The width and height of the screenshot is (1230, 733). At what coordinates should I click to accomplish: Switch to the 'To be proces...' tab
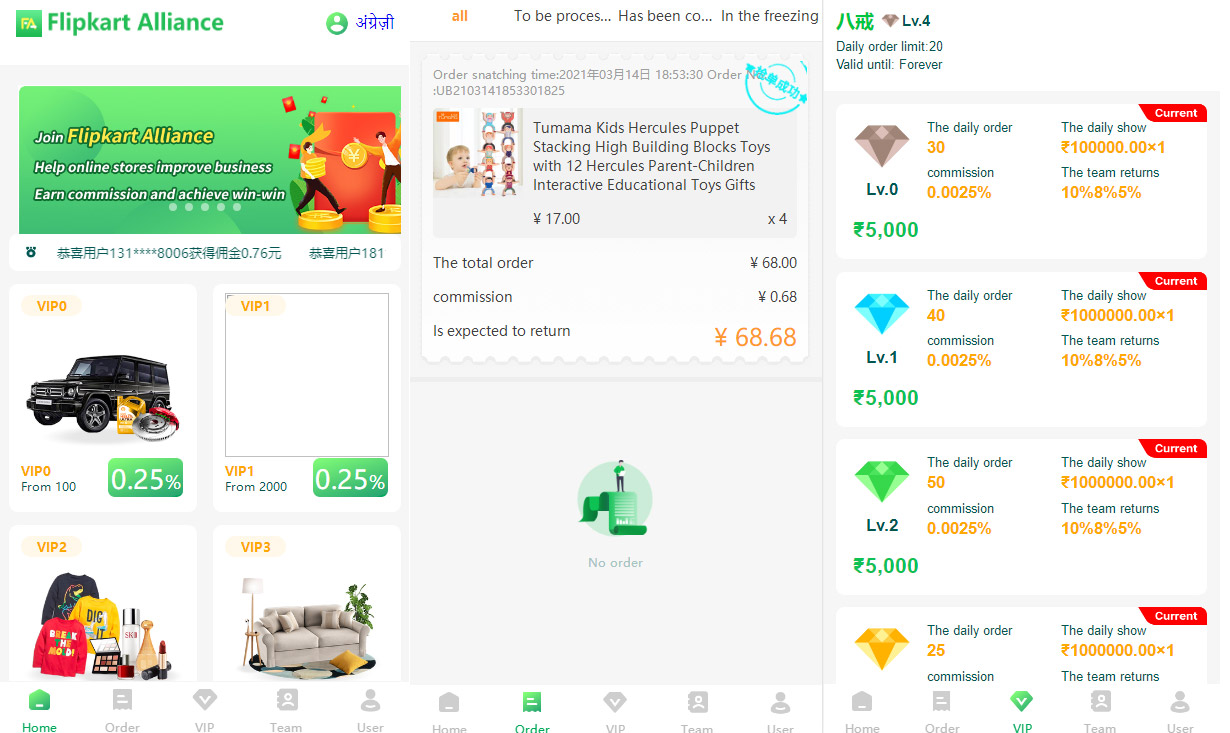pyautogui.click(x=562, y=16)
